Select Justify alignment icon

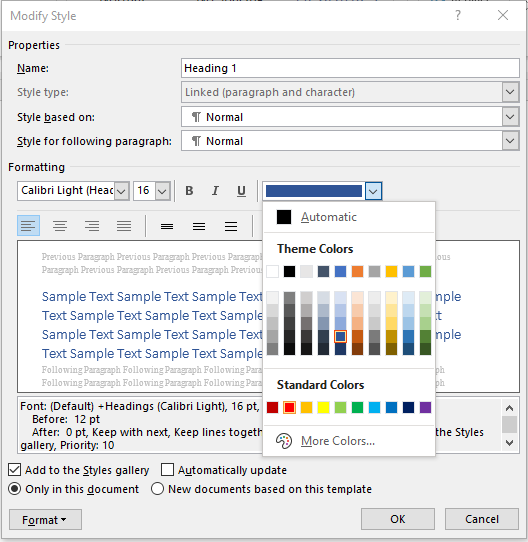pyautogui.click(x=124, y=226)
